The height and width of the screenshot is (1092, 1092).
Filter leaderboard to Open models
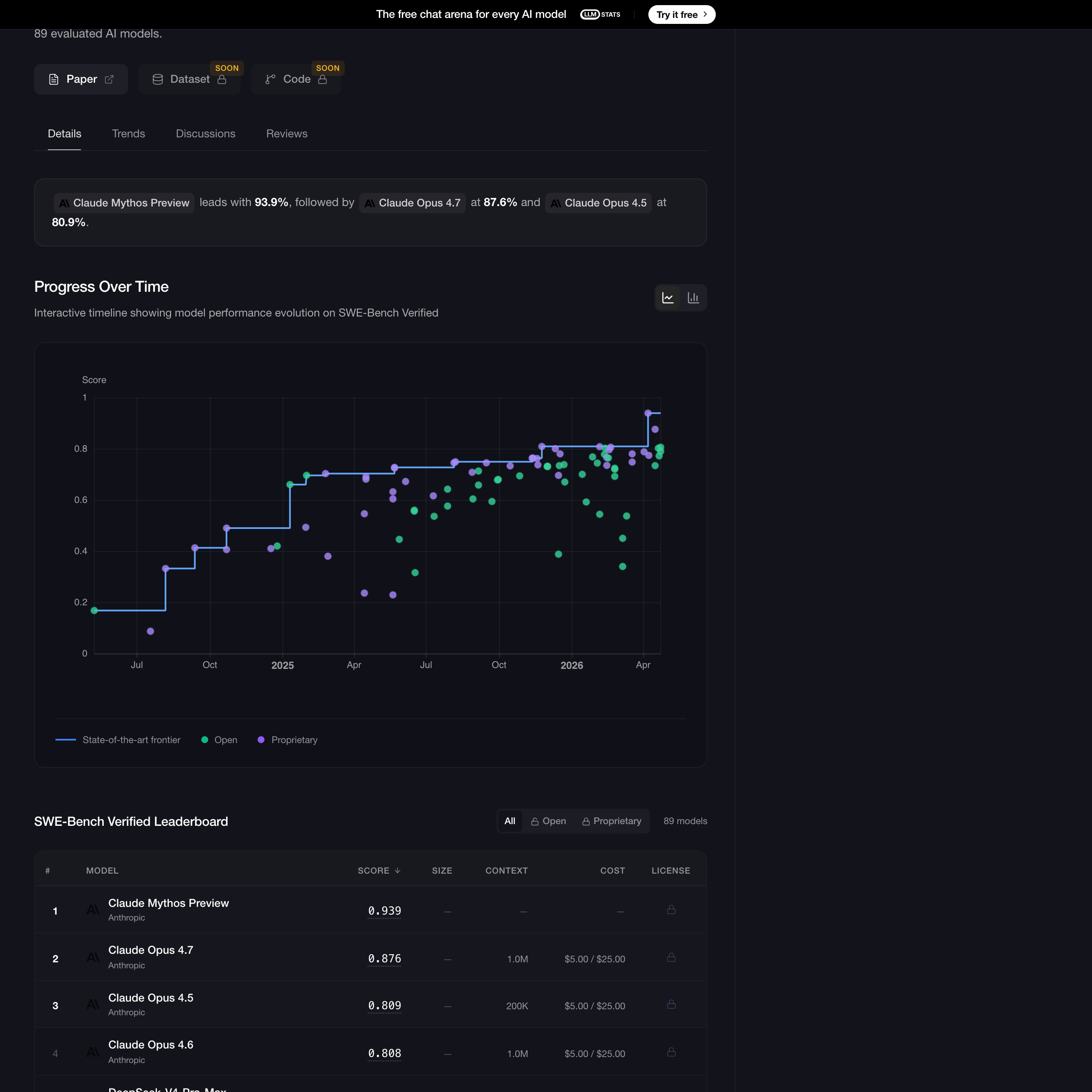pyautogui.click(x=548, y=821)
